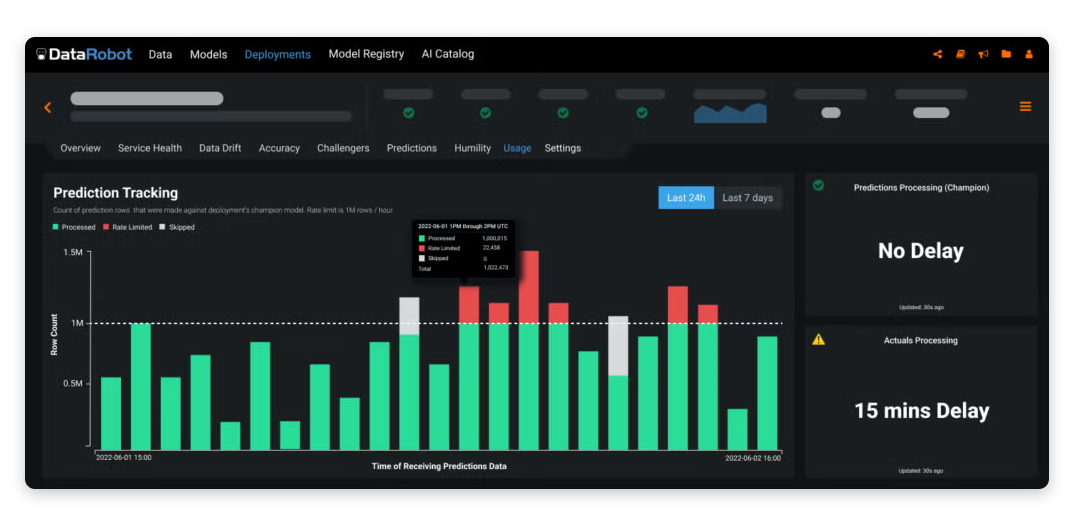The image size is (1073, 527).
Task: Click the first green bar at chart start
Action: pos(111,413)
